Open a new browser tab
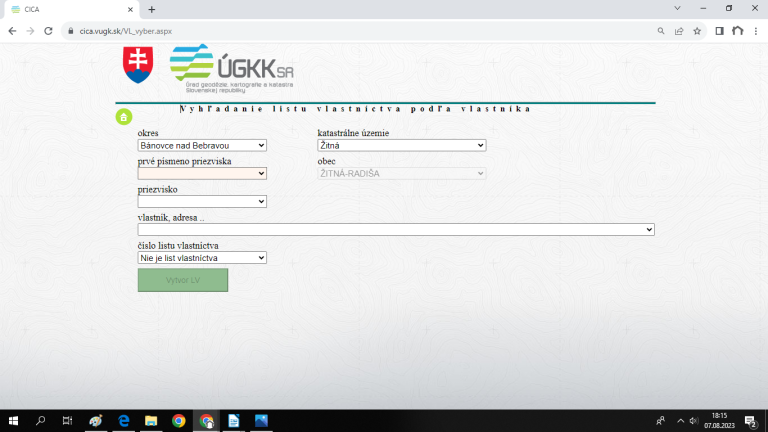The width and height of the screenshot is (768, 432). coord(152,9)
